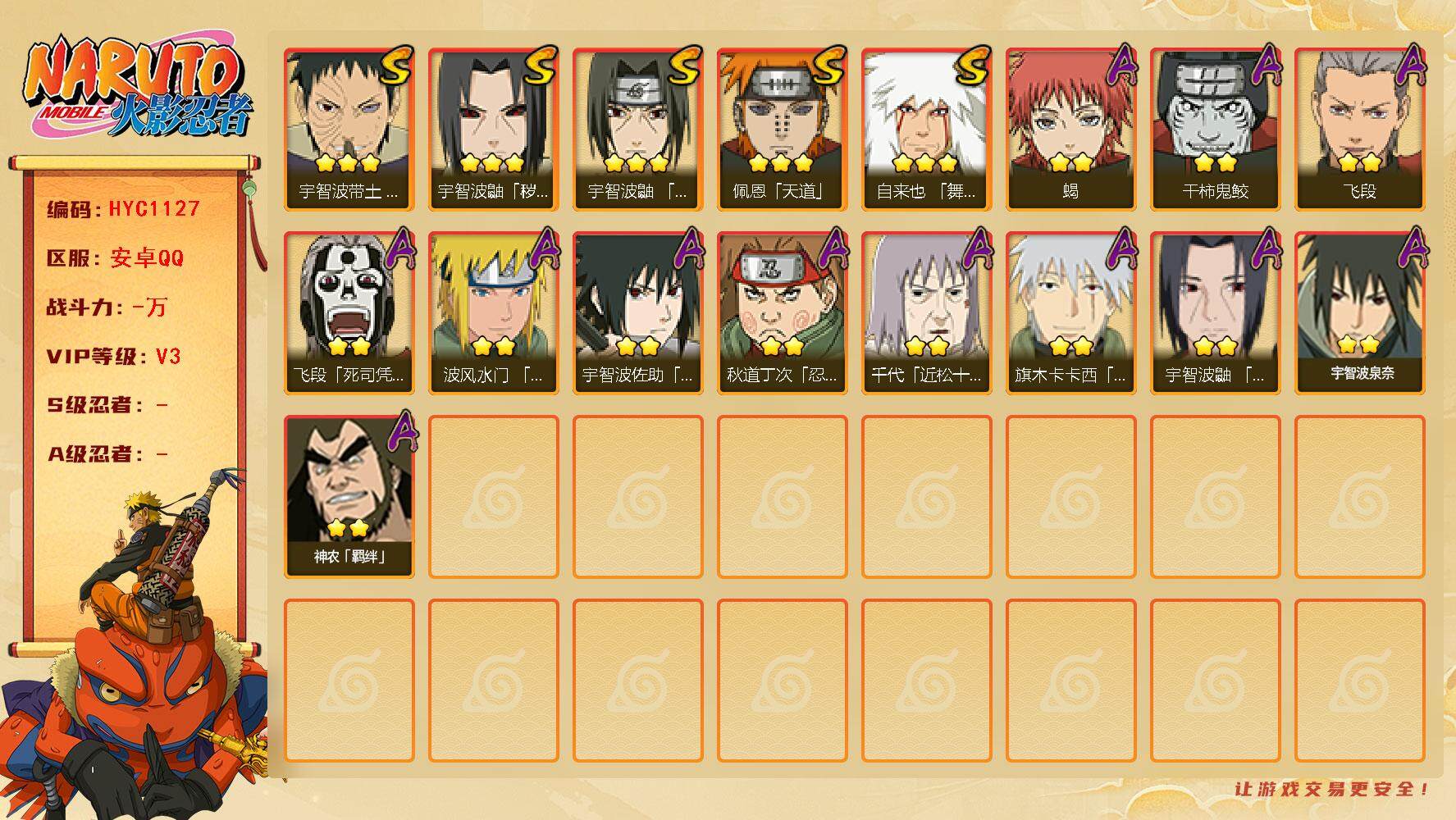Screen dimensions: 1456x820
Task: Click the 神农「羁绊」 ninja card
Action: coord(349,497)
